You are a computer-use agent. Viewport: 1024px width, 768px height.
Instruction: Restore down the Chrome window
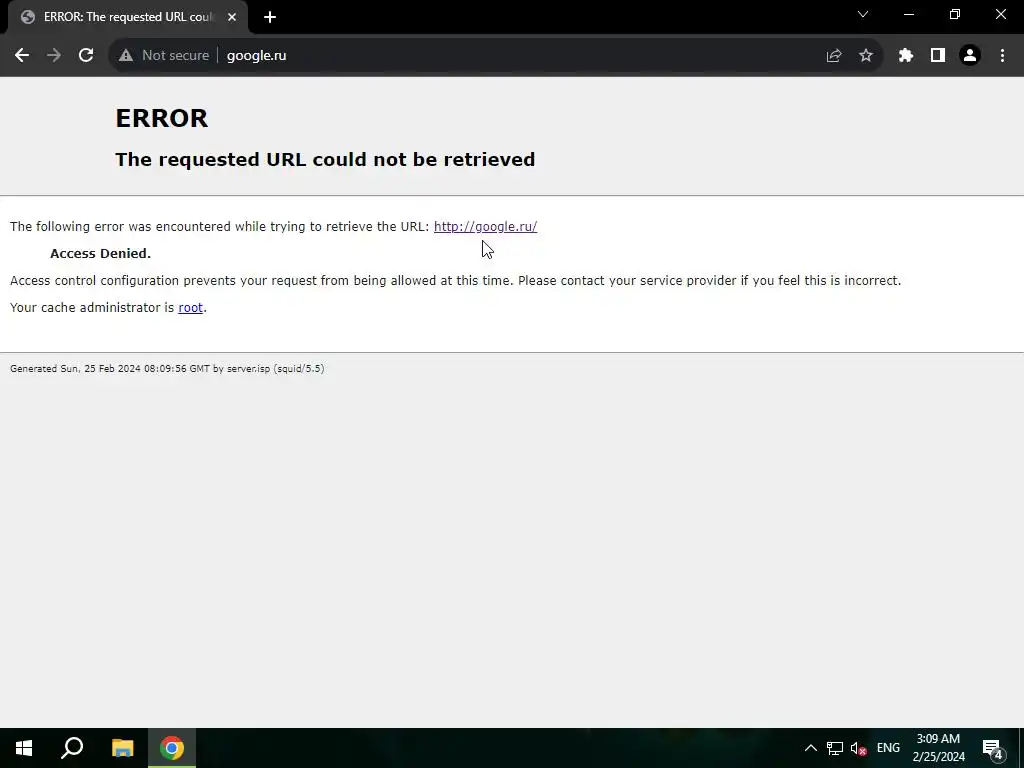[x=955, y=14]
